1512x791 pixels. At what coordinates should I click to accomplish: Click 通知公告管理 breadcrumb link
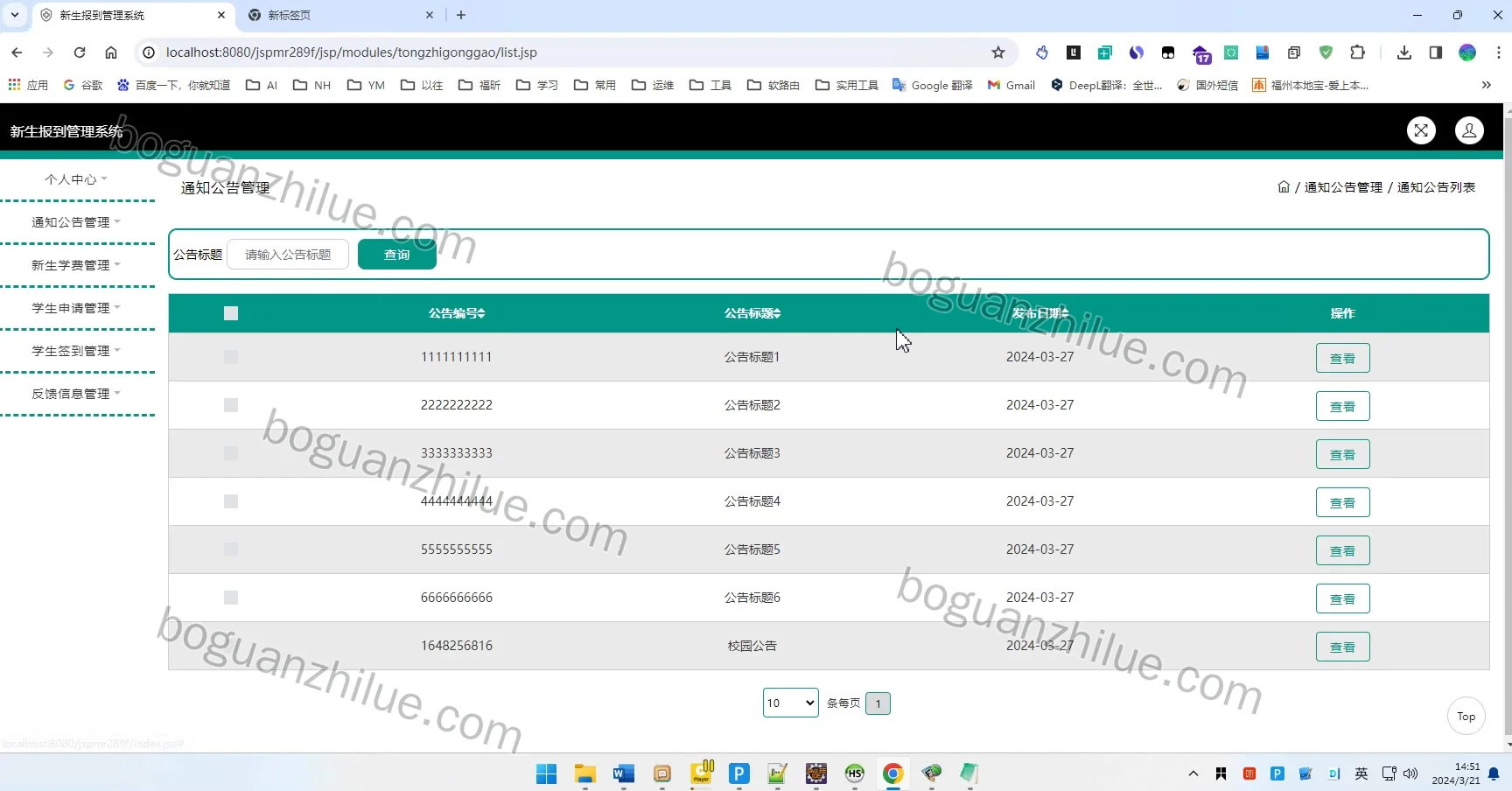click(x=1343, y=187)
